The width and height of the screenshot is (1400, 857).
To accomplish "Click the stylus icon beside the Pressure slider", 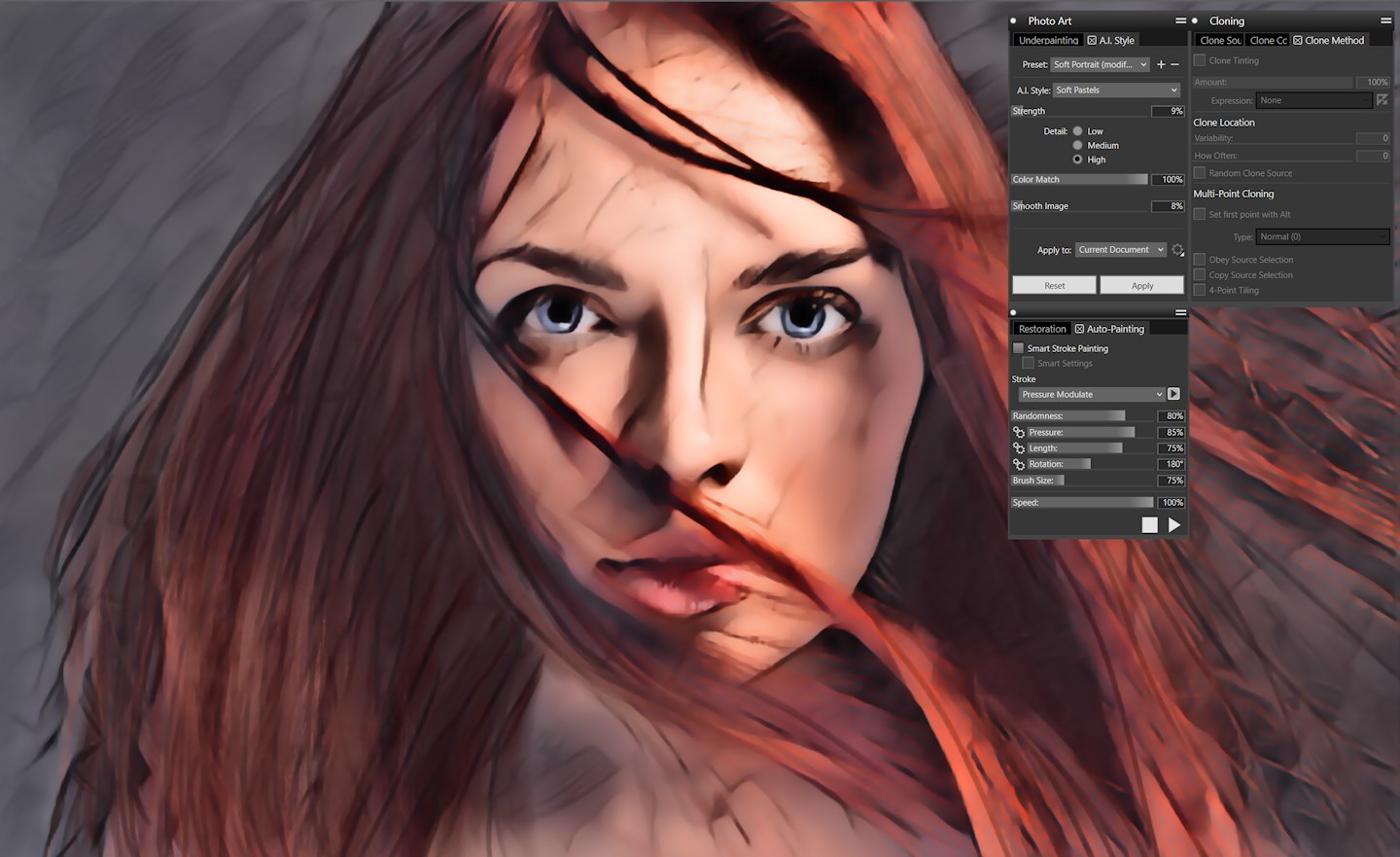I will [1018, 432].
